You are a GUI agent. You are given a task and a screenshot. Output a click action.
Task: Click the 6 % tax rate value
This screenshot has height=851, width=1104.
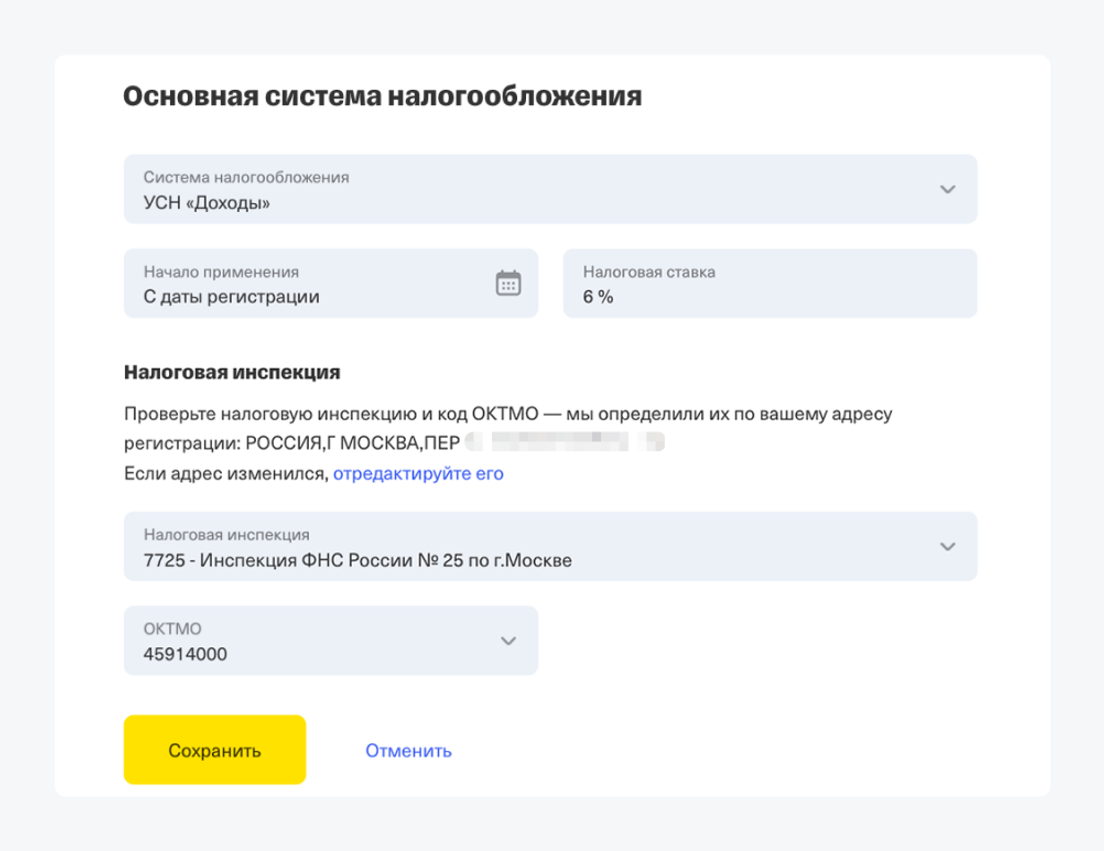coord(599,297)
